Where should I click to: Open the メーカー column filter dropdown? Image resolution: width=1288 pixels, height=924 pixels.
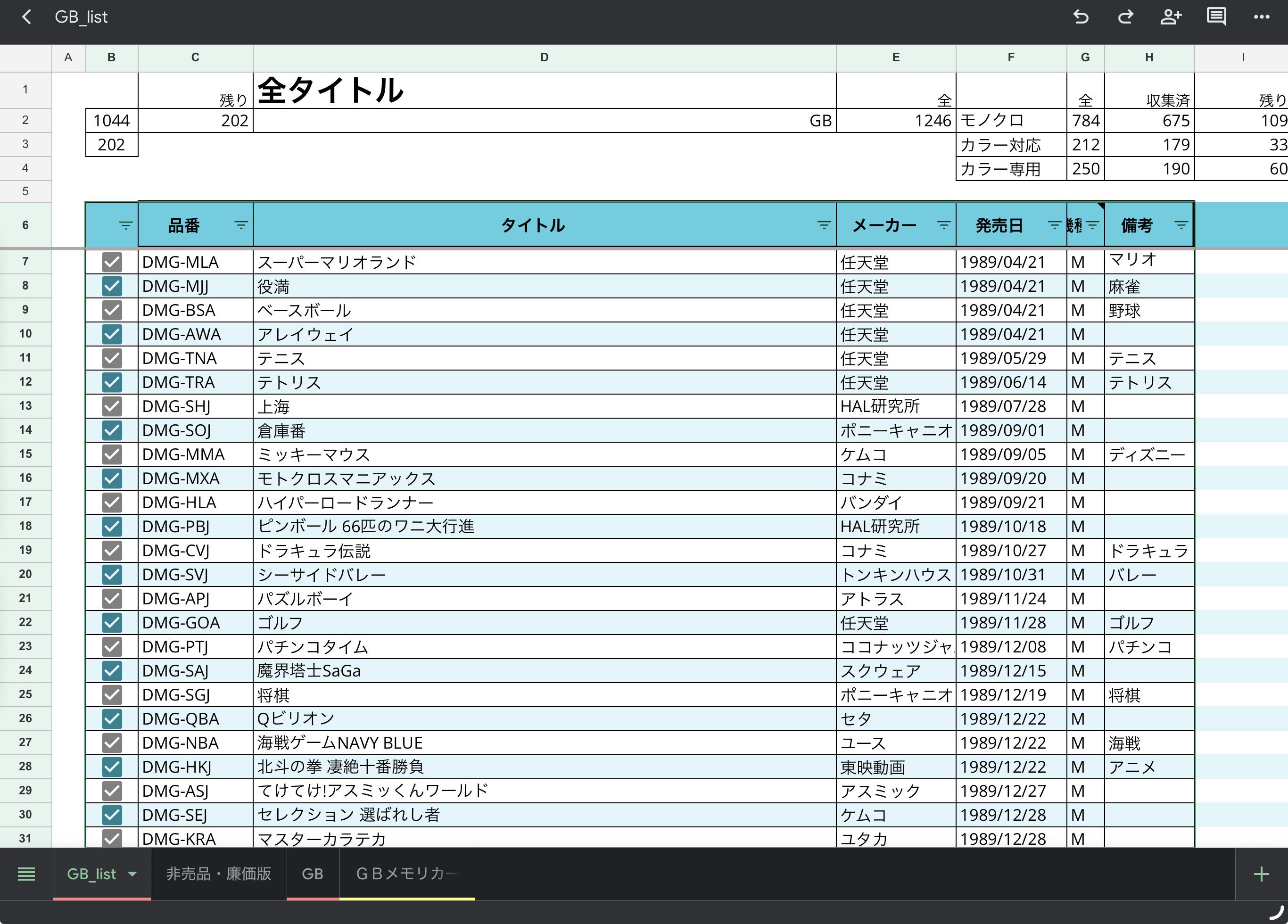click(x=943, y=225)
